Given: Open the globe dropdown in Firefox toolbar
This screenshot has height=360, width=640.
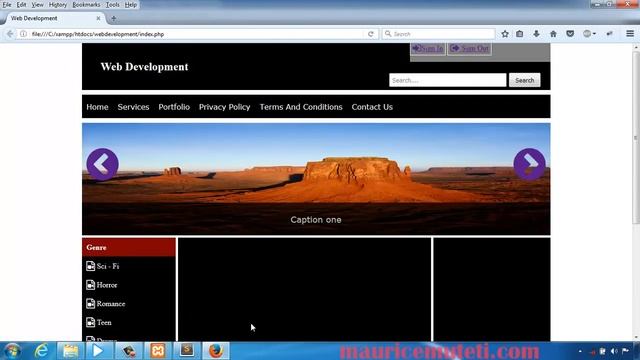Looking at the screenshot, I should pyautogui.click(x=589, y=34).
